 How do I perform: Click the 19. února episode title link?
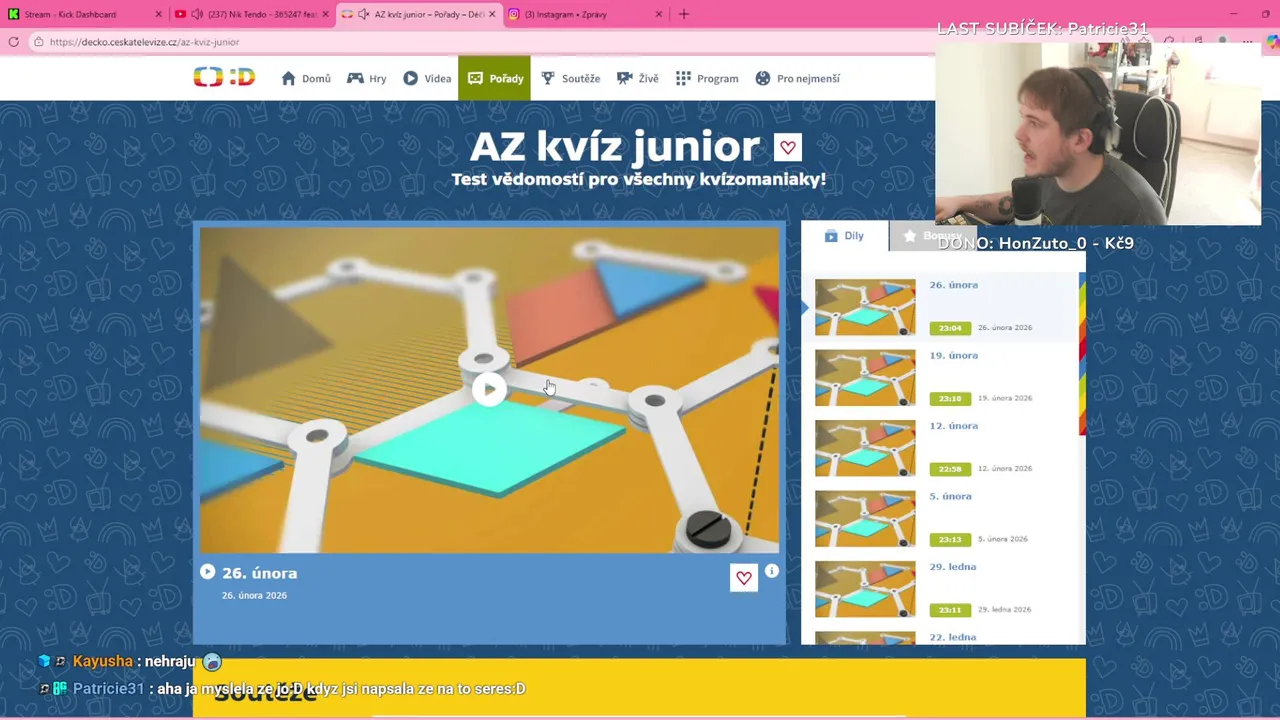click(953, 355)
